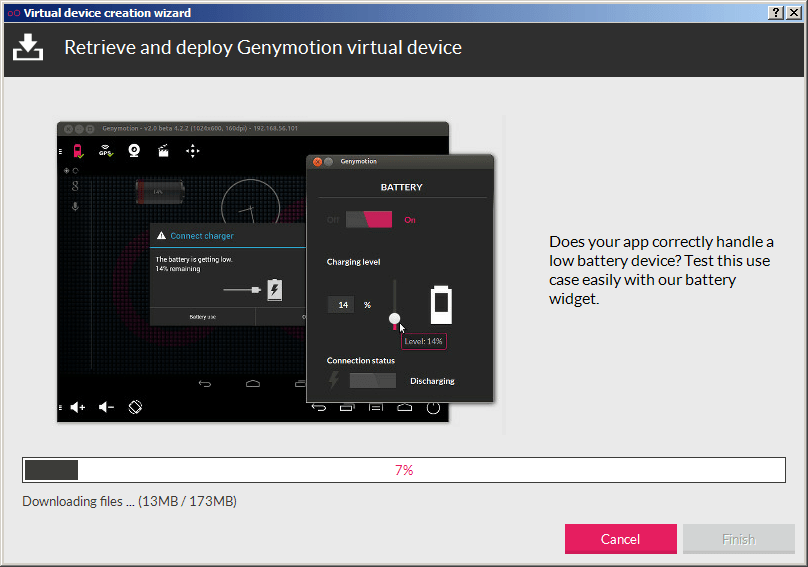Image resolution: width=808 pixels, height=567 pixels.
Task: Click the rotate screen icon in the preview
Action: [x=135, y=407]
